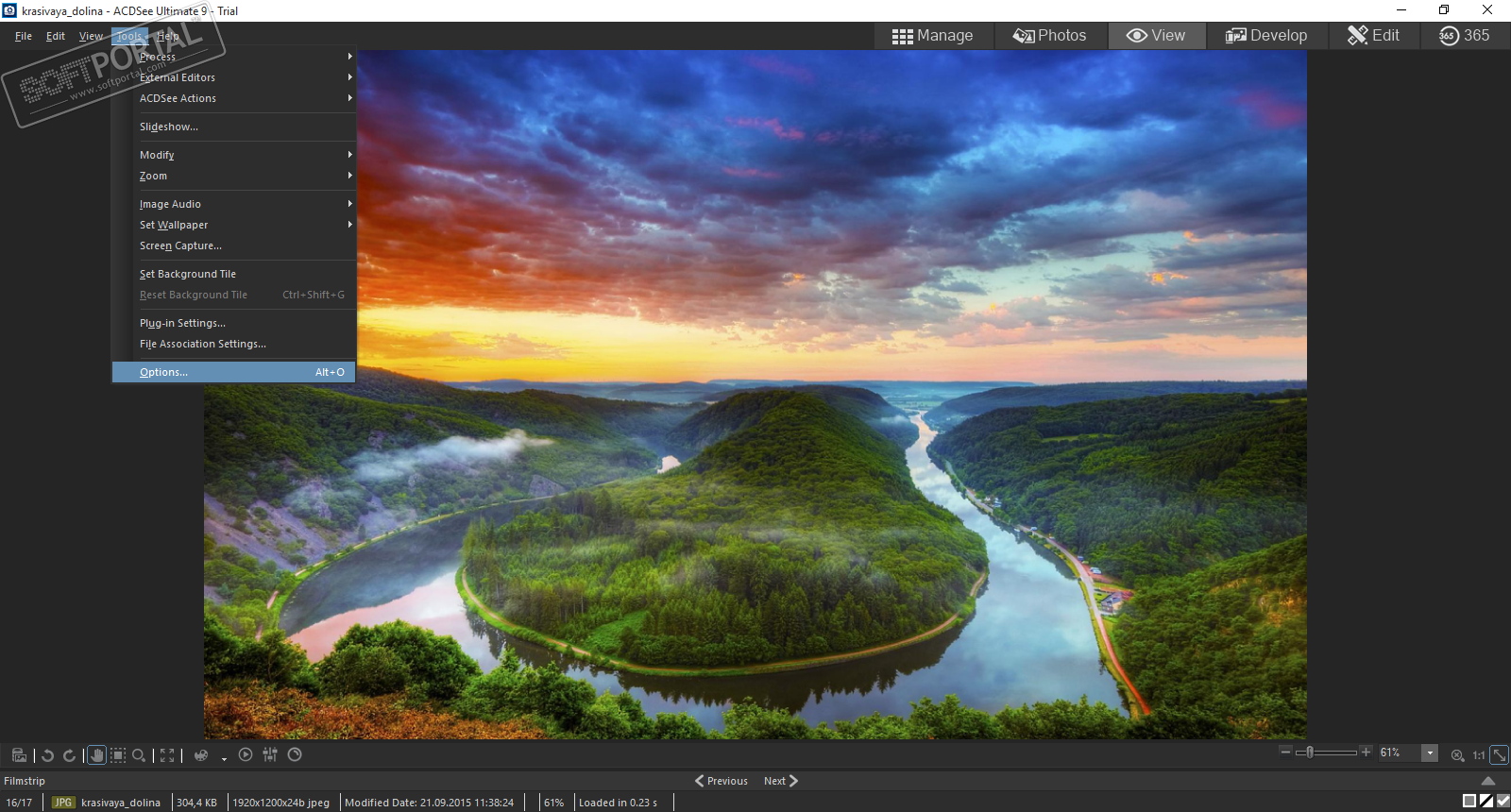Expand the Process submenu
The width and height of the screenshot is (1511, 812).
(234, 57)
